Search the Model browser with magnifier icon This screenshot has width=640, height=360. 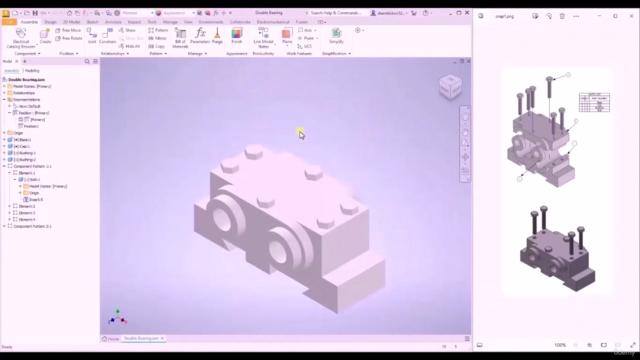[x=87, y=61]
